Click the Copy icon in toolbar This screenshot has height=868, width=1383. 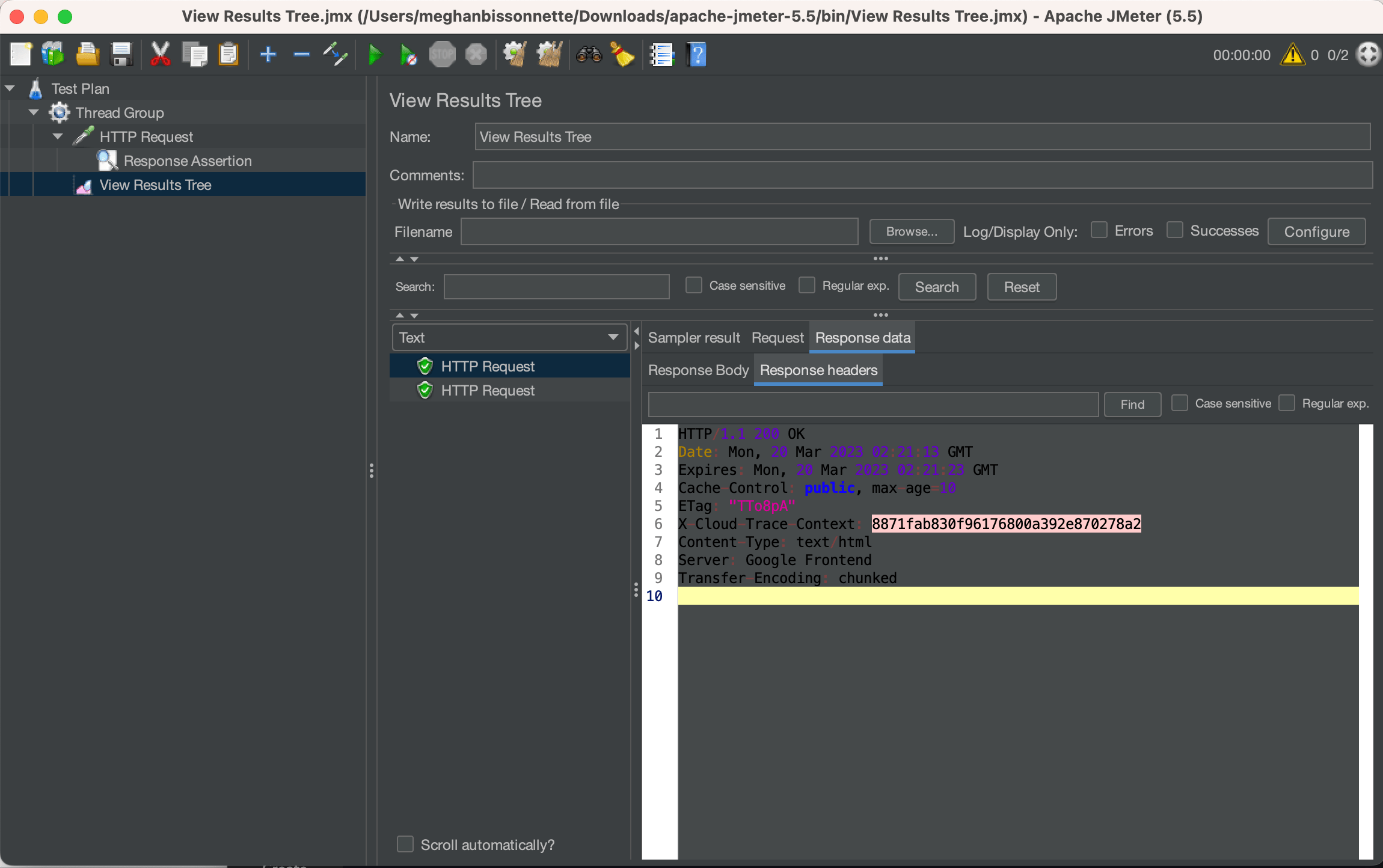[x=194, y=55]
